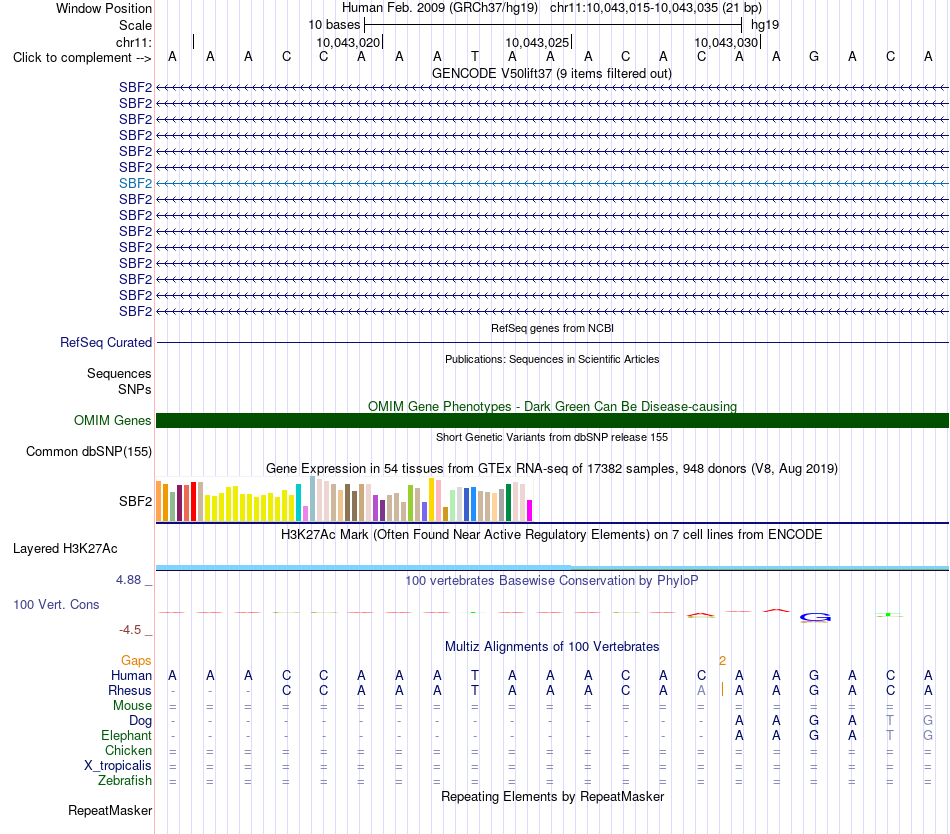The height and width of the screenshot is (834, 950).
Task: Click the dark green bar in GTEx chart
Action: coord(508,503)
